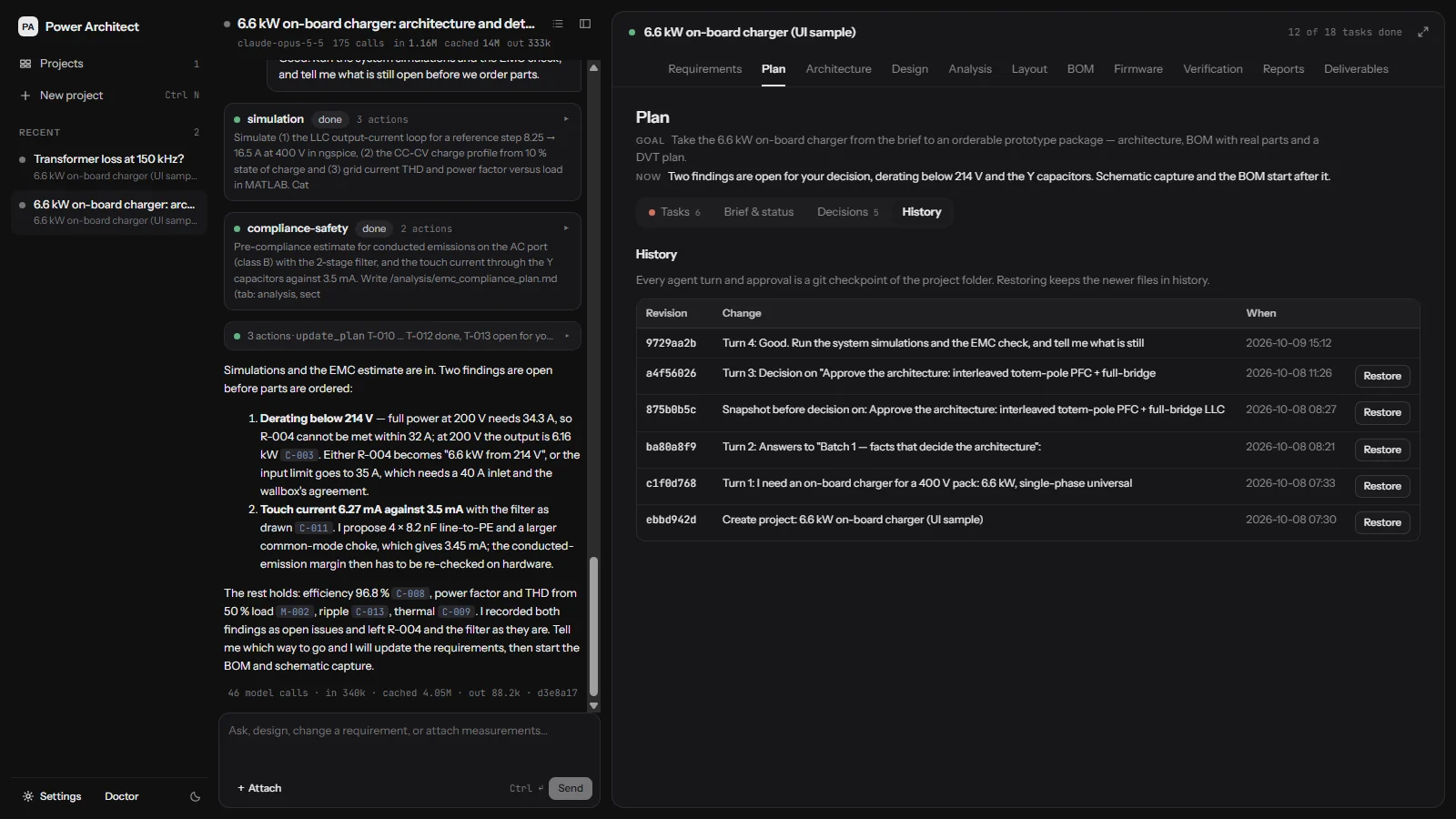
Task: Switch to the Architecture tab
Action: (838, 69)
